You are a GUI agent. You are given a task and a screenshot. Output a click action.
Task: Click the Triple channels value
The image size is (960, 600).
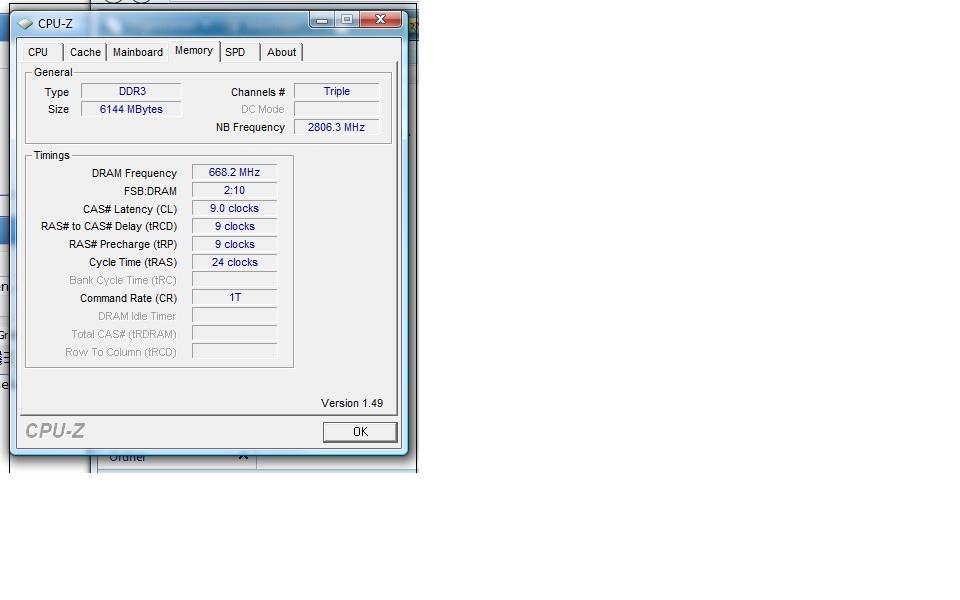[x=337, y=91]
